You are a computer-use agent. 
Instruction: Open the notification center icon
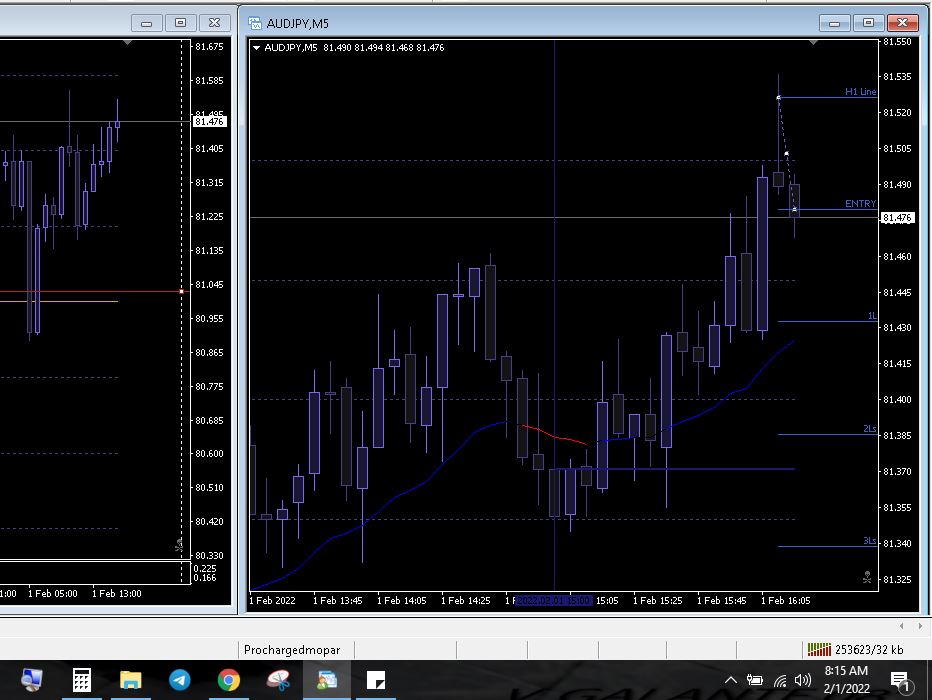[900, 681]
